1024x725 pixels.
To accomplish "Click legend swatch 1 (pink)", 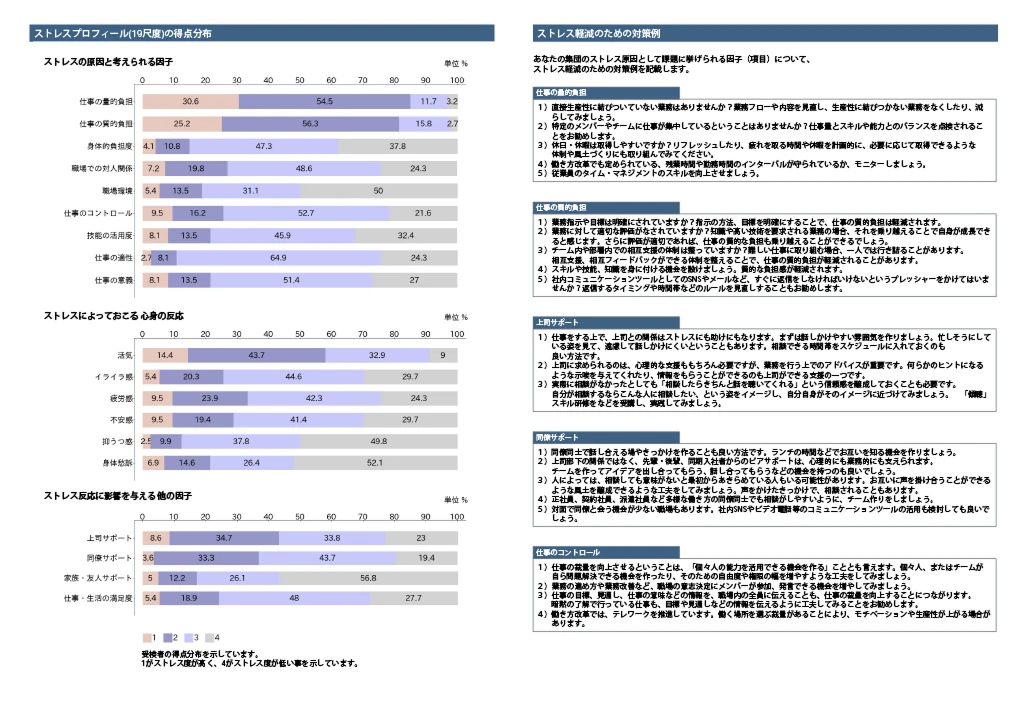I will point(147,637).
